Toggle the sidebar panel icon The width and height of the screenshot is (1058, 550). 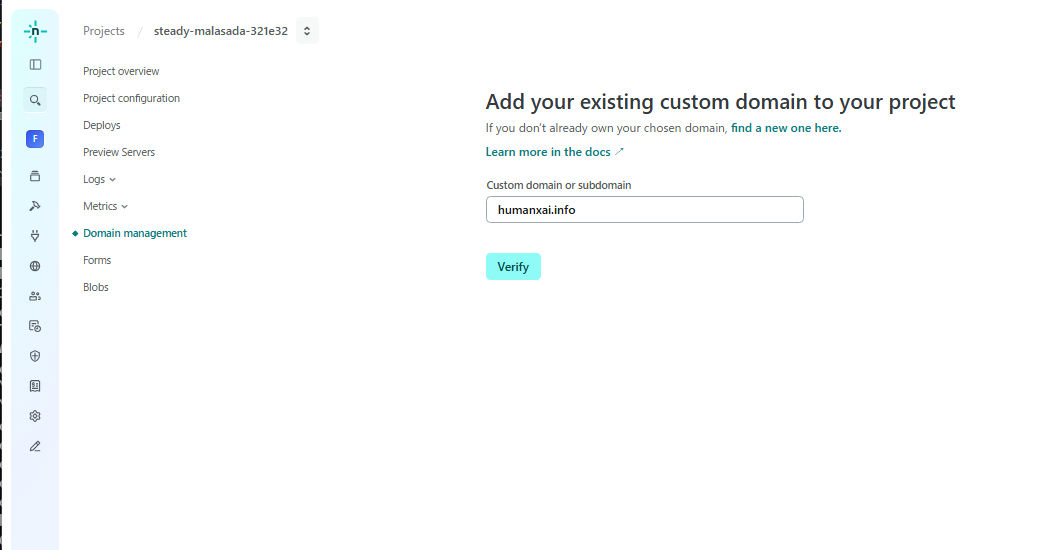click(35, 65)
